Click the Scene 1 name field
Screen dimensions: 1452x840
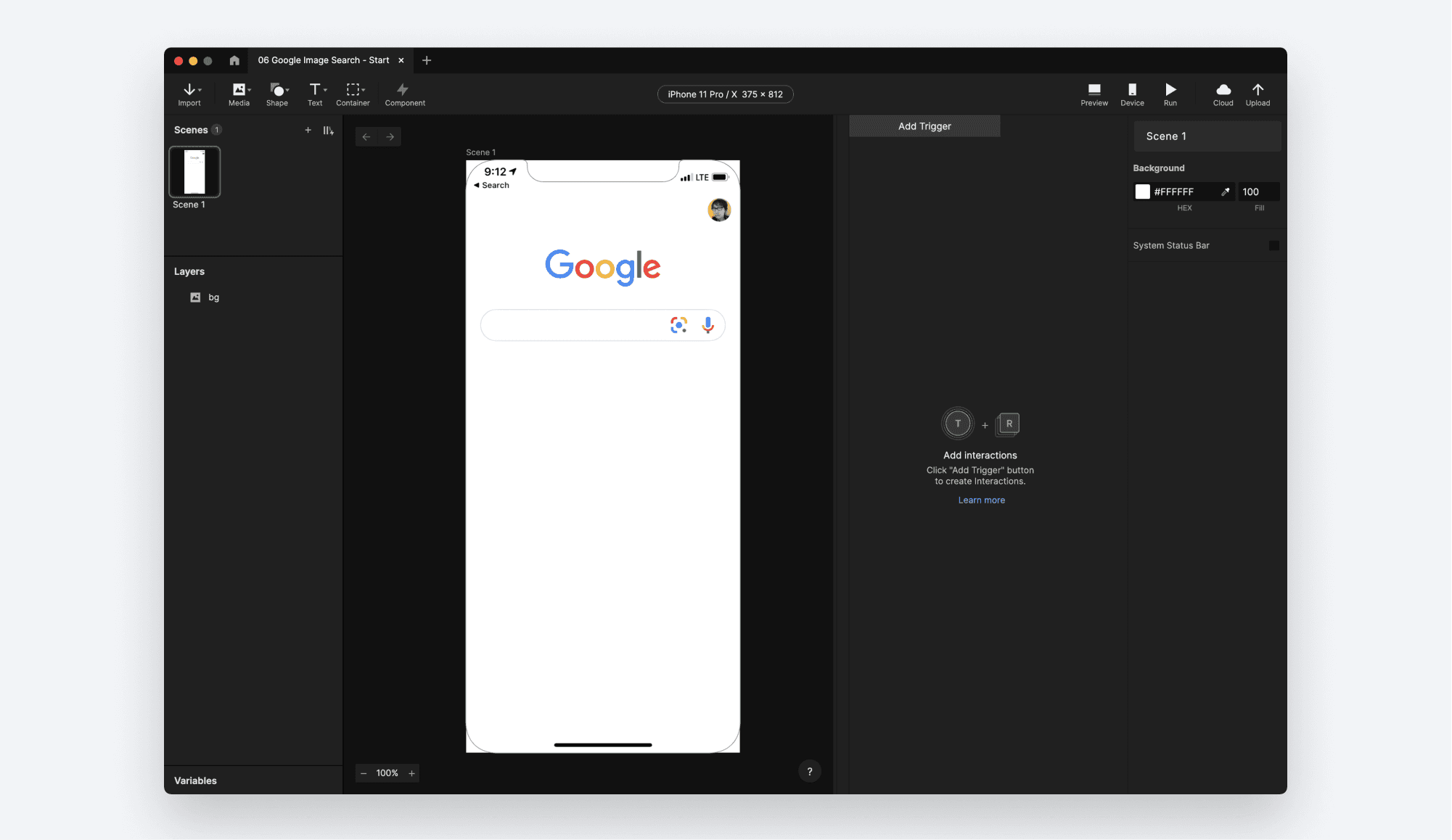point(1207,136)
